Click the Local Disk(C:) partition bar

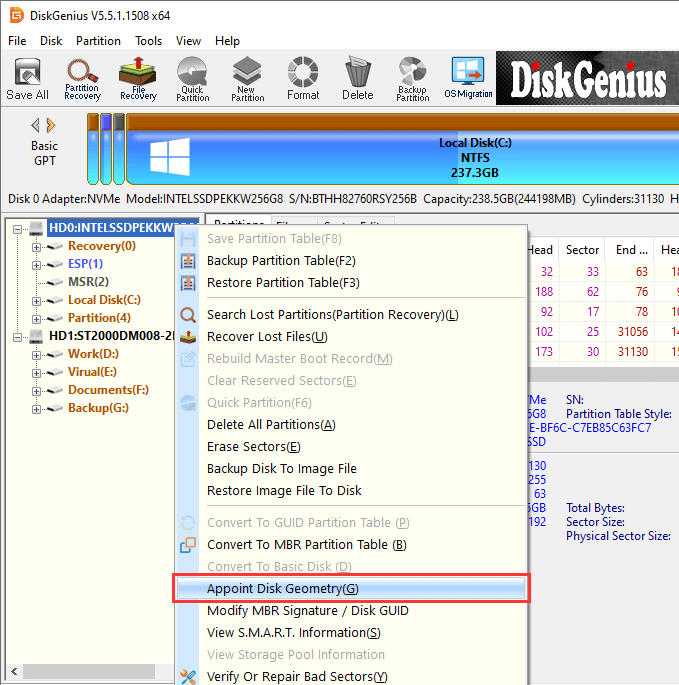[400, 158]
